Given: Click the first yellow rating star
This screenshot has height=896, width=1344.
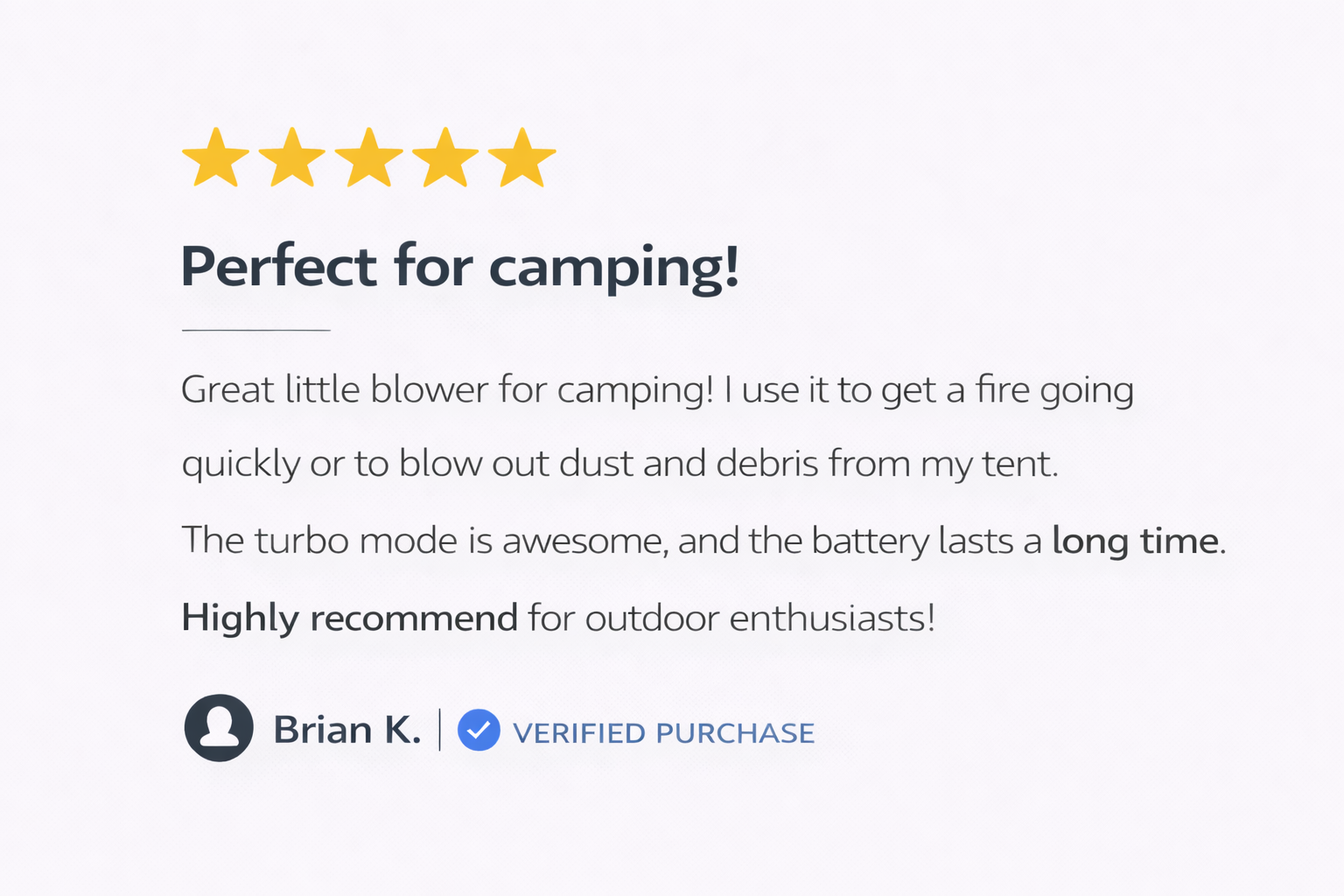Looking at the screenshot, I should 215,158.
